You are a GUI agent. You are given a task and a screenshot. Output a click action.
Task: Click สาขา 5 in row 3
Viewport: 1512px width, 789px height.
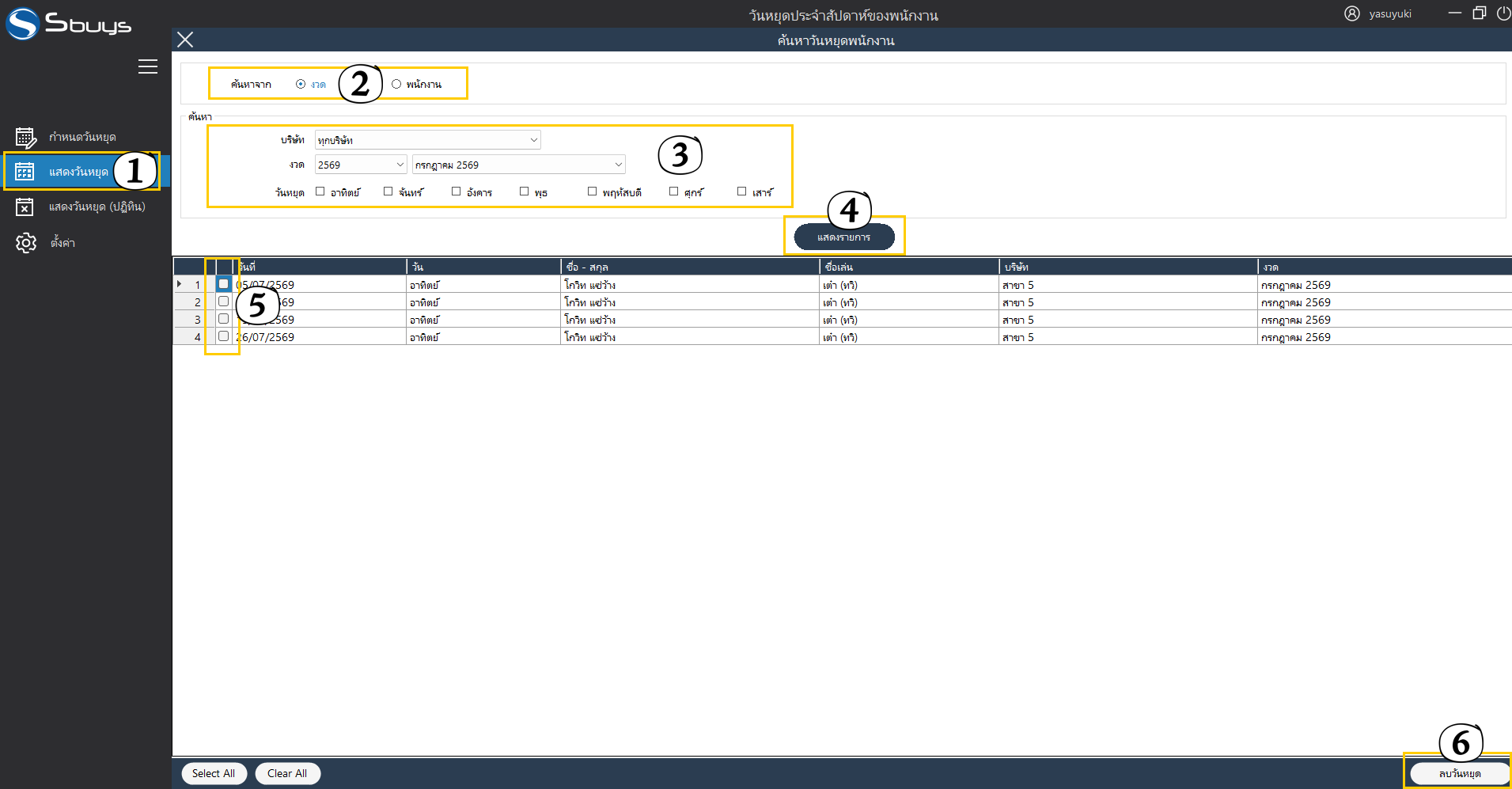coord(1018,320)
